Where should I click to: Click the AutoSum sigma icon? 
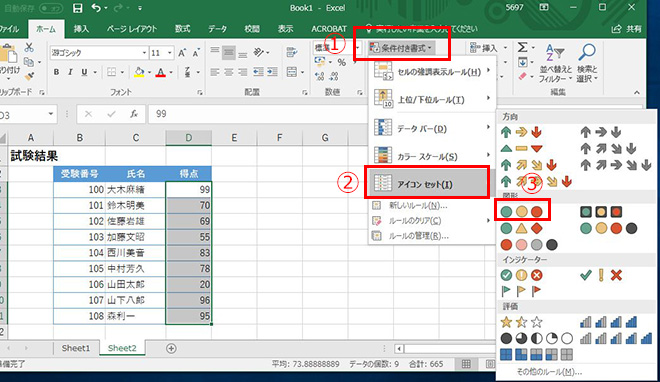coord(522,47)
